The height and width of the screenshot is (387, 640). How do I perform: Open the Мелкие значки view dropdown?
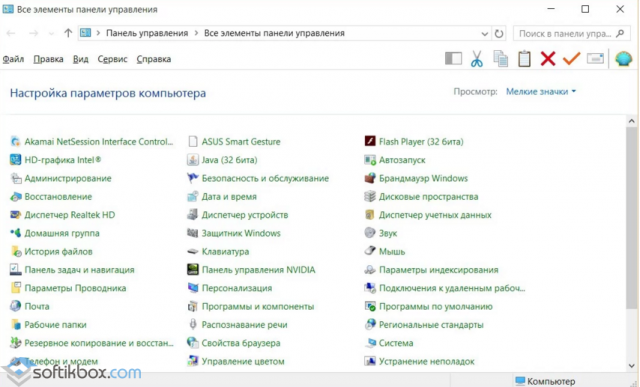541,91
